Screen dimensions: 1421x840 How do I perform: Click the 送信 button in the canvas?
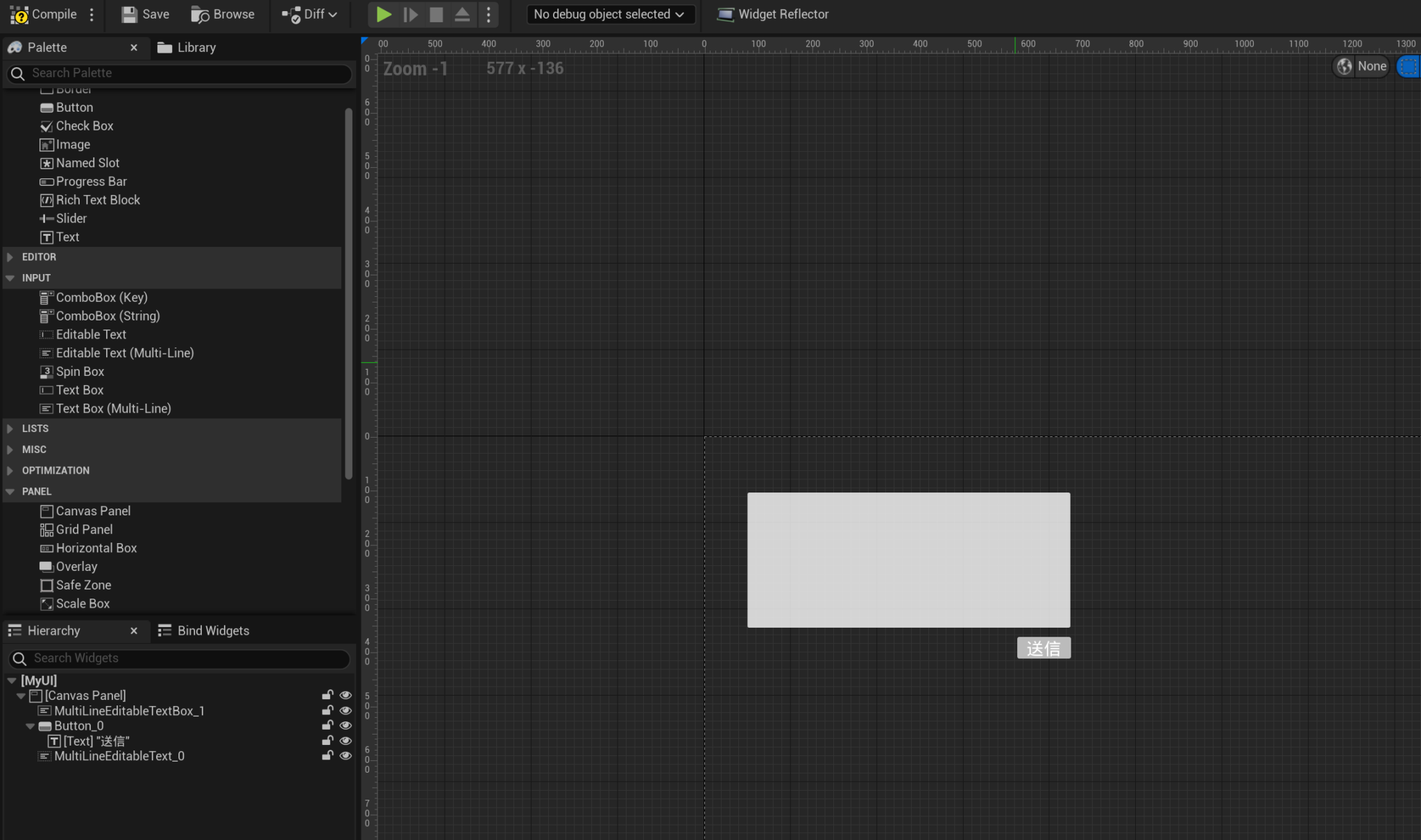point(1044,648)
